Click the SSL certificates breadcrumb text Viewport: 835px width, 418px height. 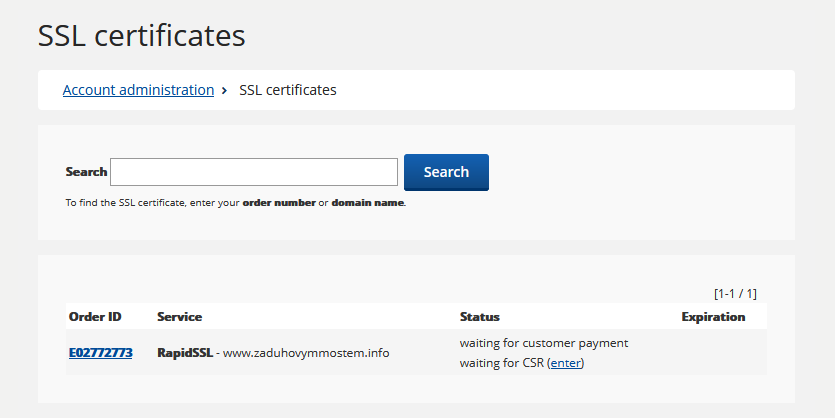(288, 90)
